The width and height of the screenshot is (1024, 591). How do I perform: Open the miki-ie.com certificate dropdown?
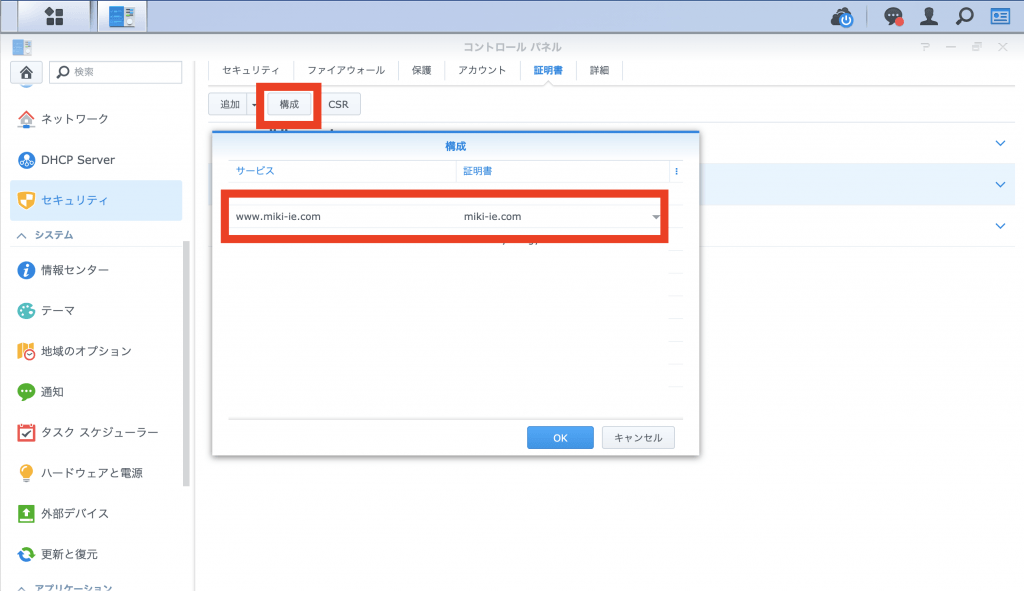pos(656,217)
